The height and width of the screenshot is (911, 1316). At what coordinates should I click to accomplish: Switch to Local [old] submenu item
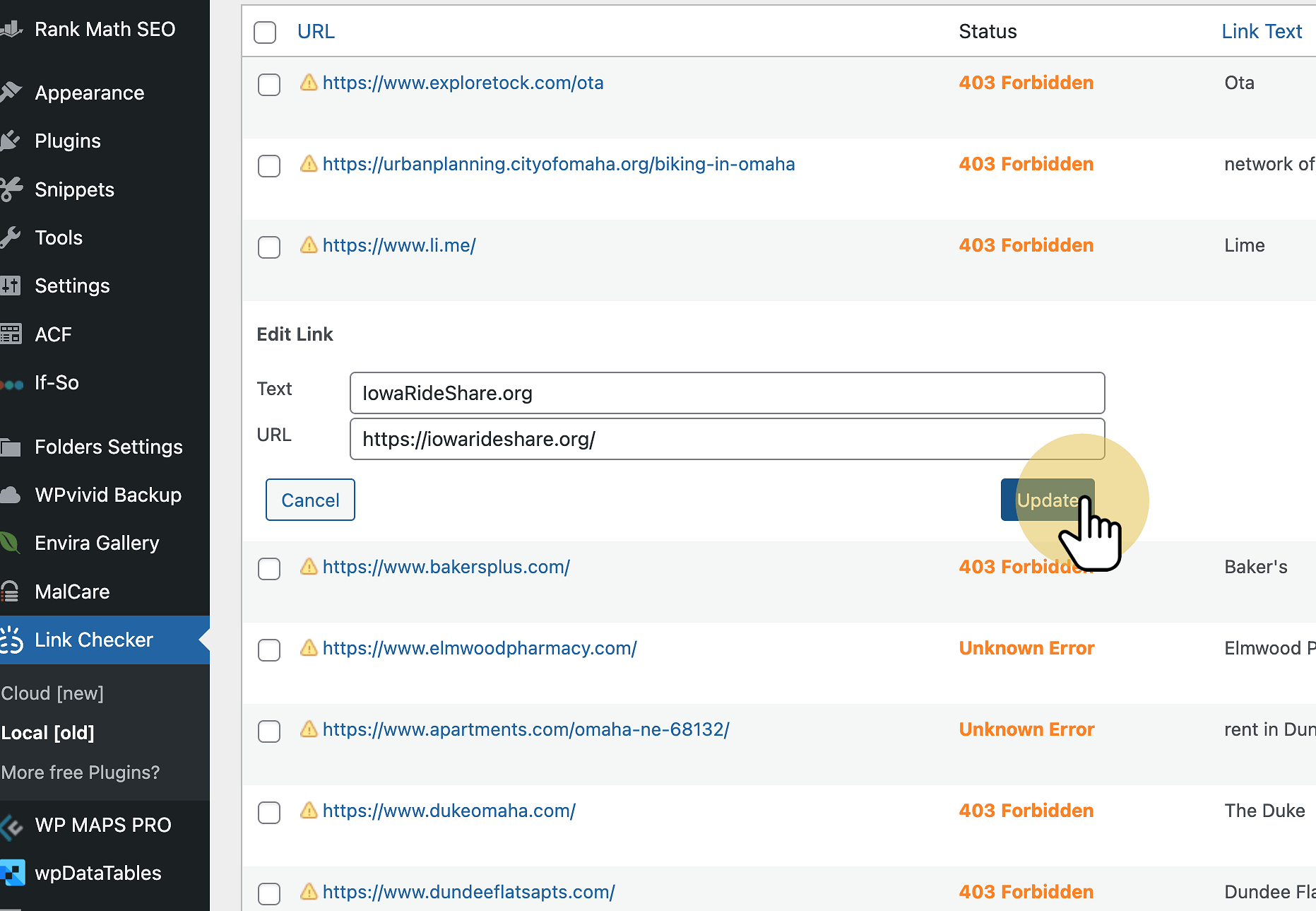click(x=48, y=733)
